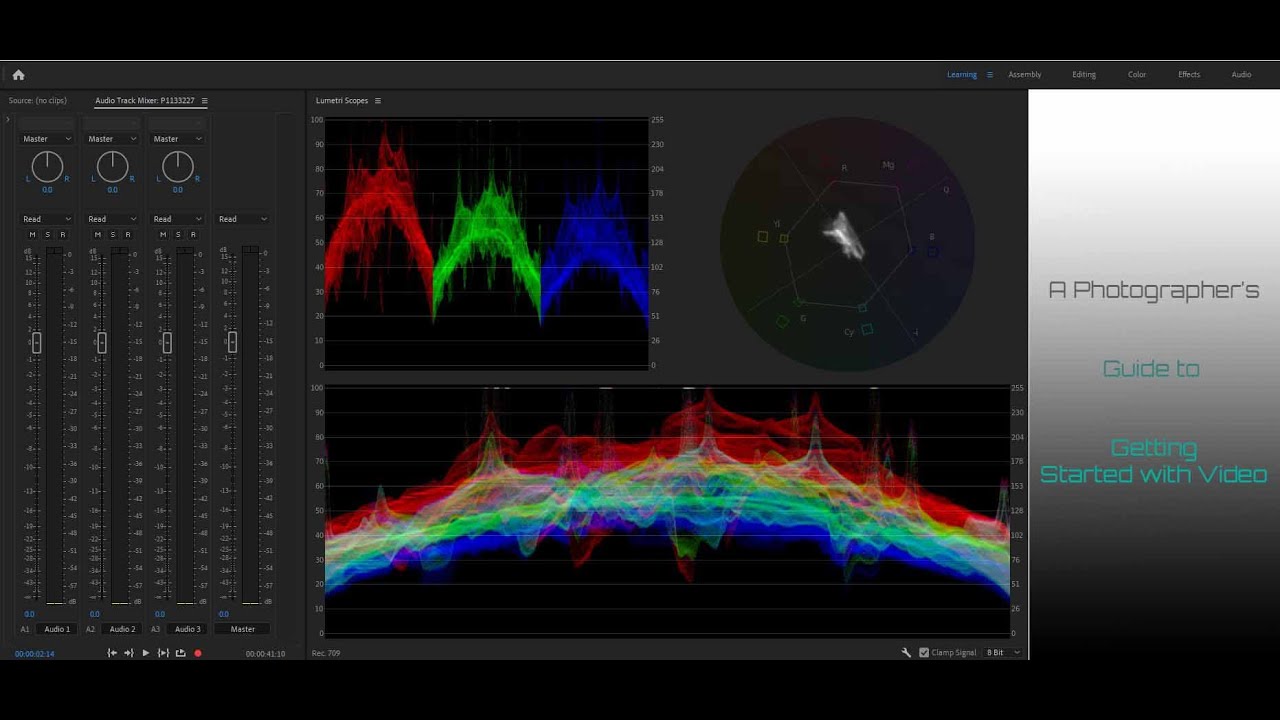
Task: Click the Audio 1 volume value 0.0
Action: (x=30, y=614)
